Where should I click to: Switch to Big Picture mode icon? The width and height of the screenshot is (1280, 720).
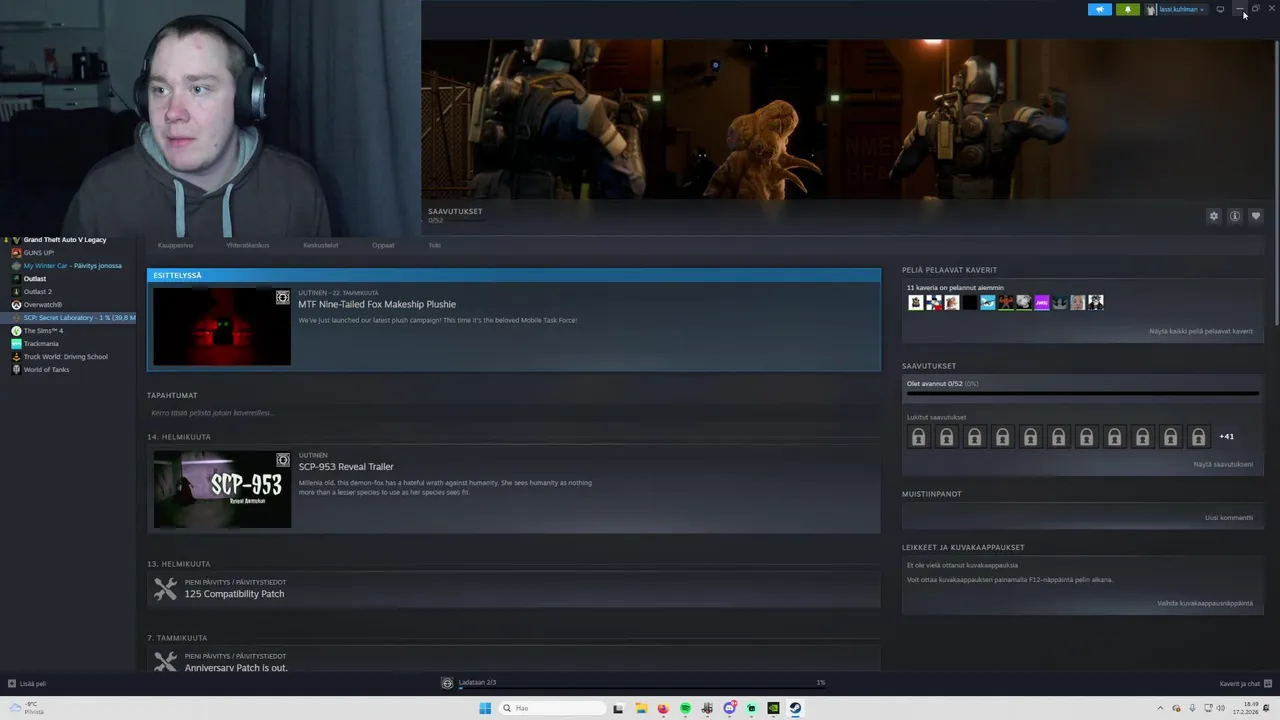(x=1220, y=9)
